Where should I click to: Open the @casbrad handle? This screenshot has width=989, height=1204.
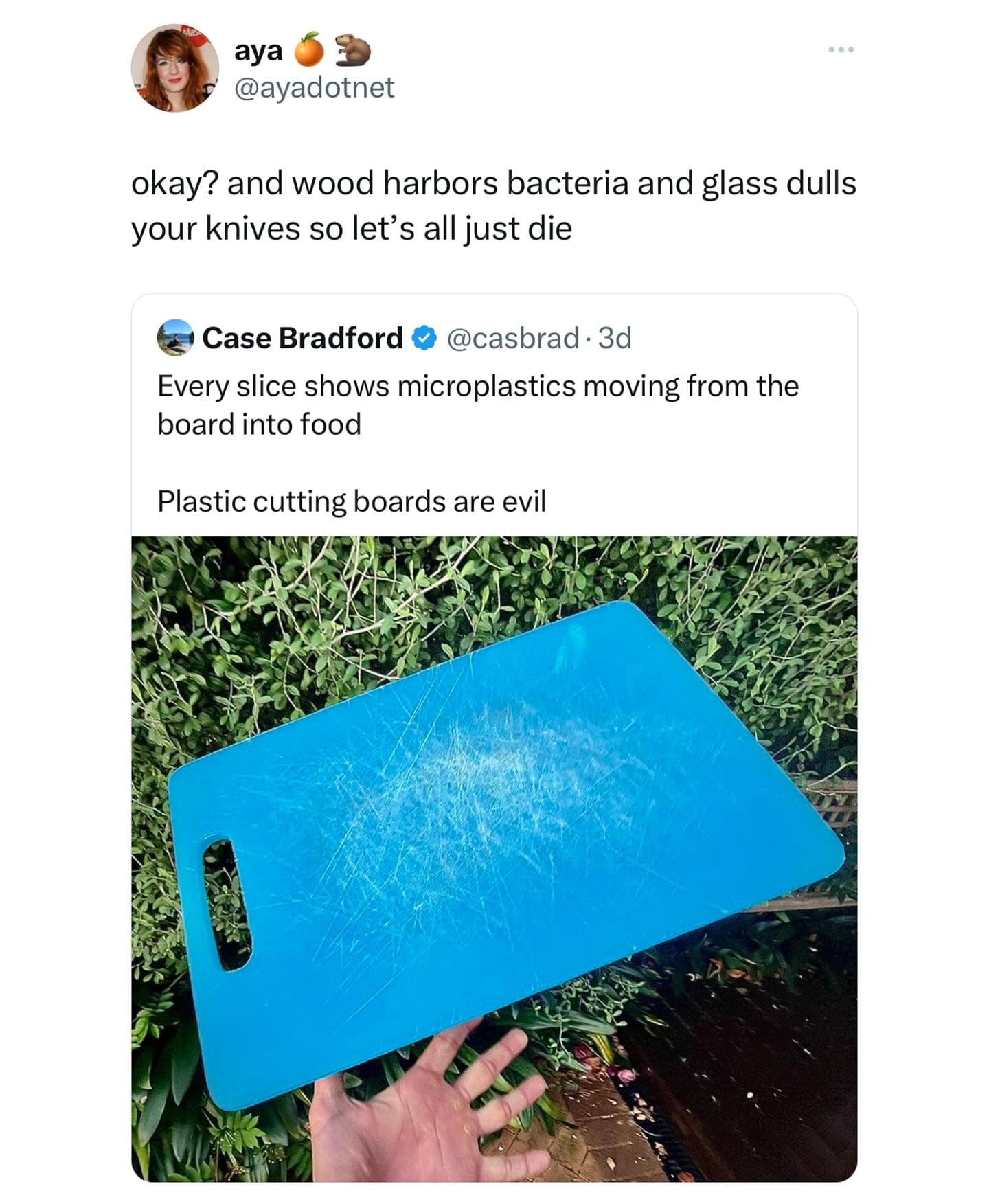tap(513, 338)
